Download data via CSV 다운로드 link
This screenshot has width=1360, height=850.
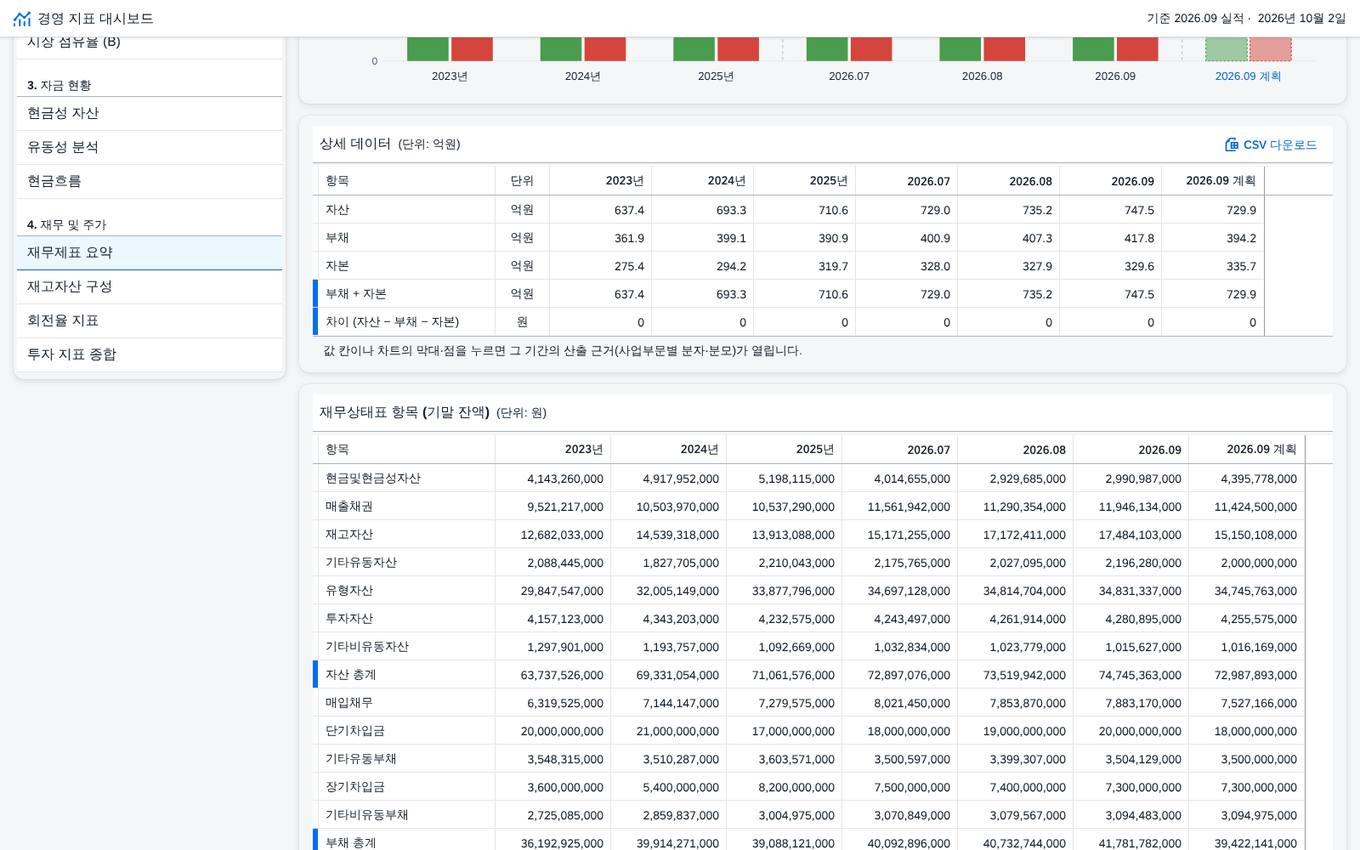pyautogui.click(x=1271, y=145)
